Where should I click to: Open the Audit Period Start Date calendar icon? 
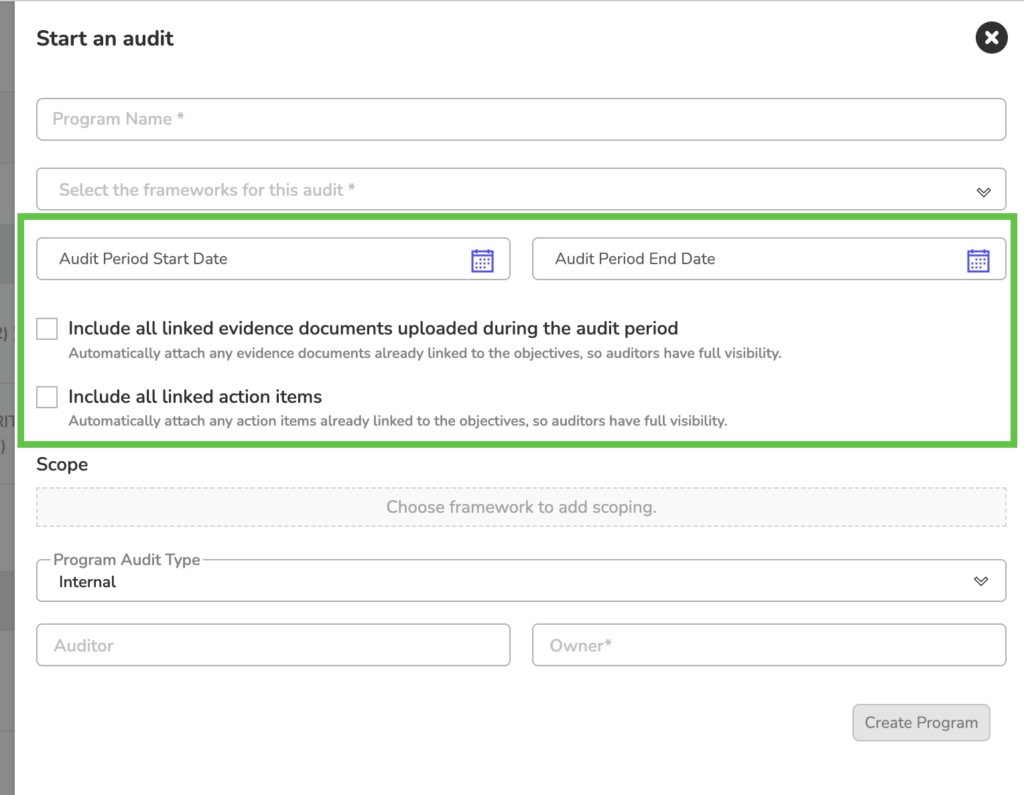point(482,260)
